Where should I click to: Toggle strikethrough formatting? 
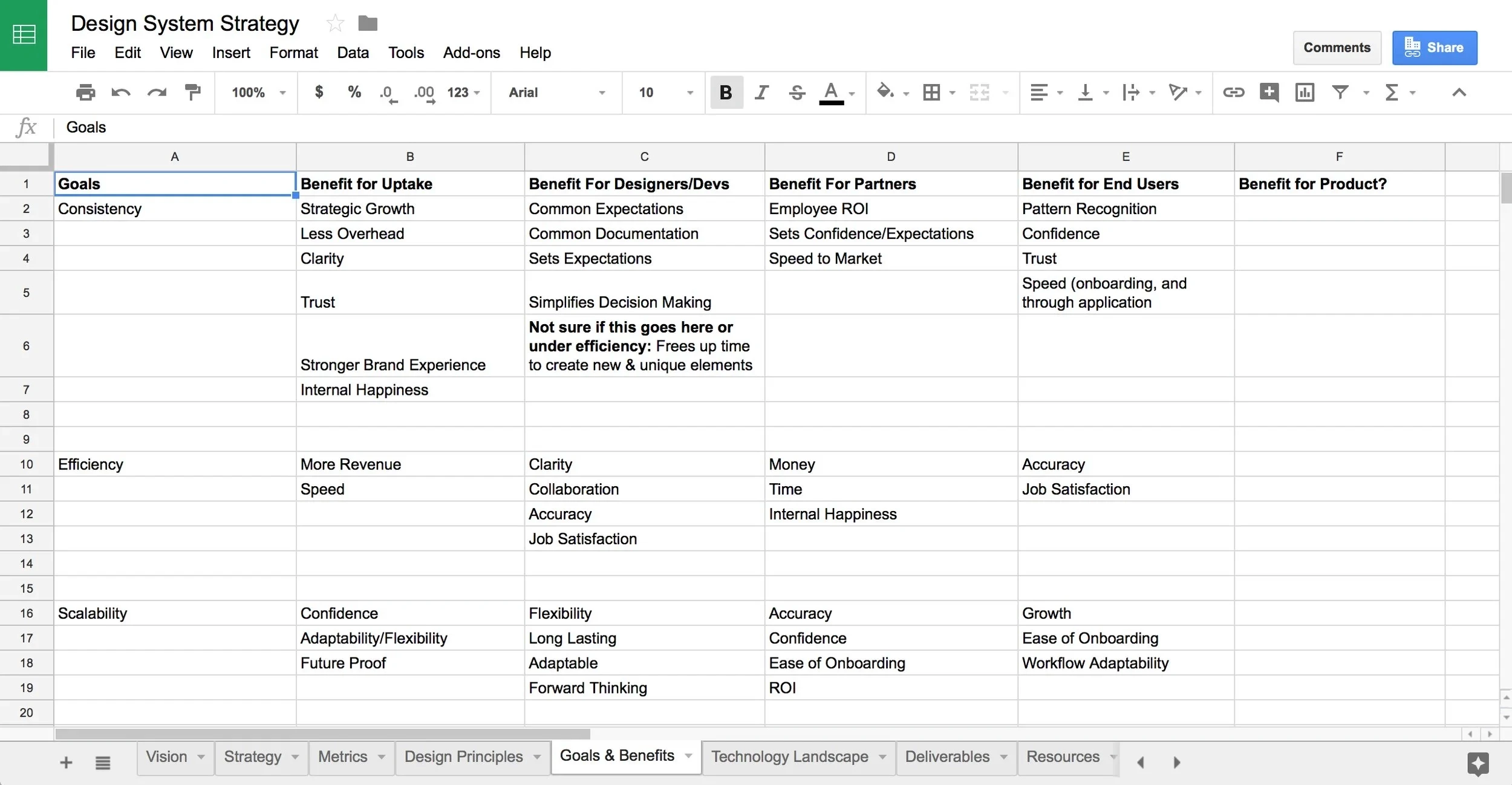pos(797,93)
